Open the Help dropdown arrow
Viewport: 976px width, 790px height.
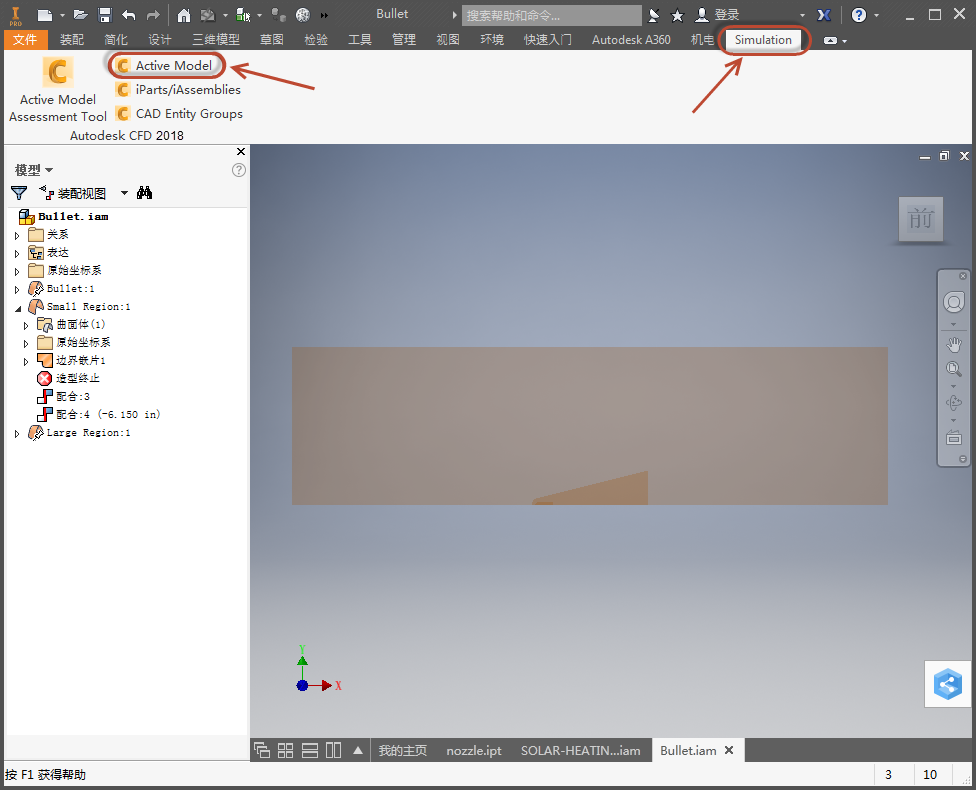tap(876, 16)
